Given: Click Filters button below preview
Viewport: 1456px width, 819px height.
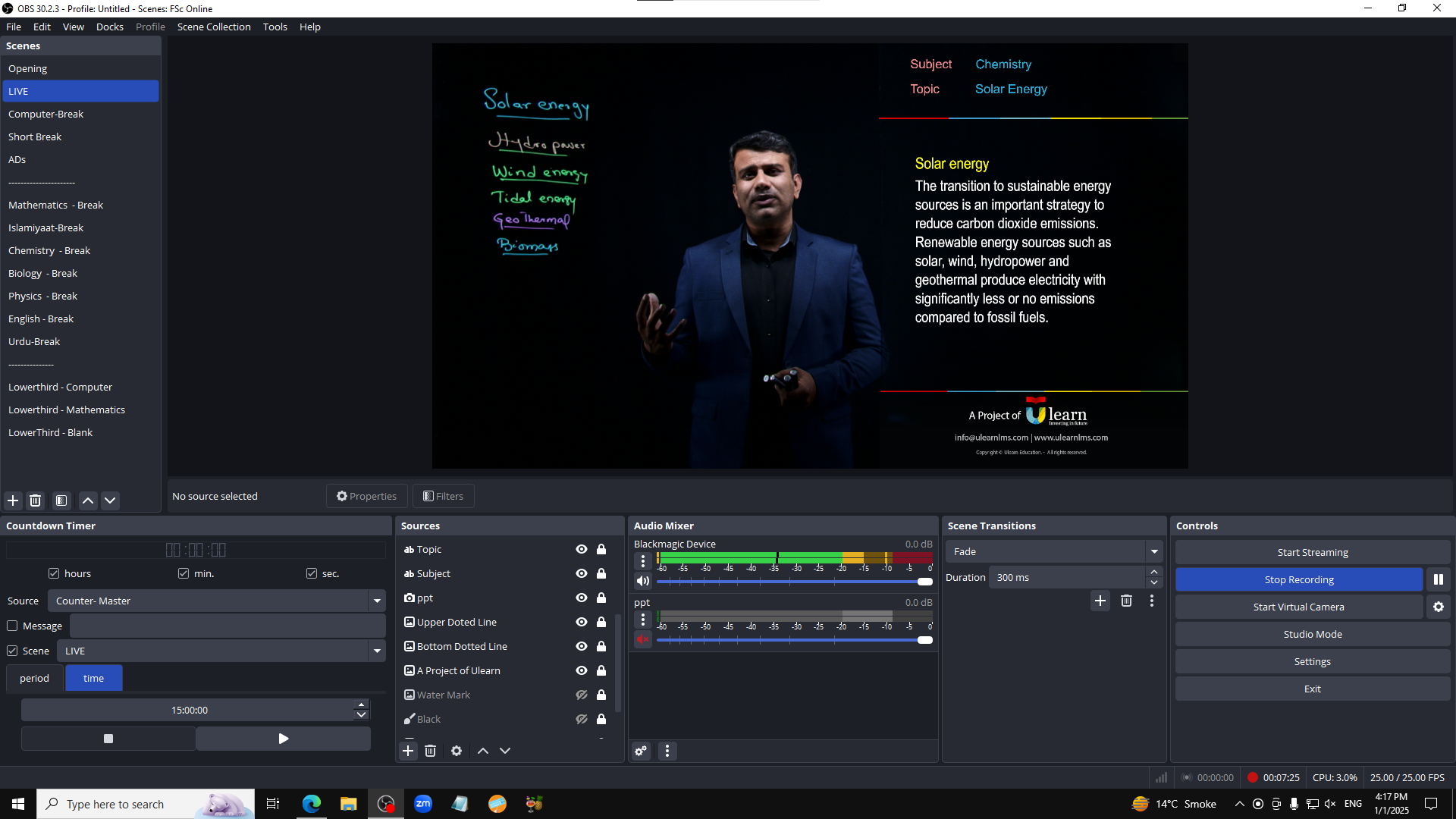Looking at the screenshot, I should pos(444,496).
